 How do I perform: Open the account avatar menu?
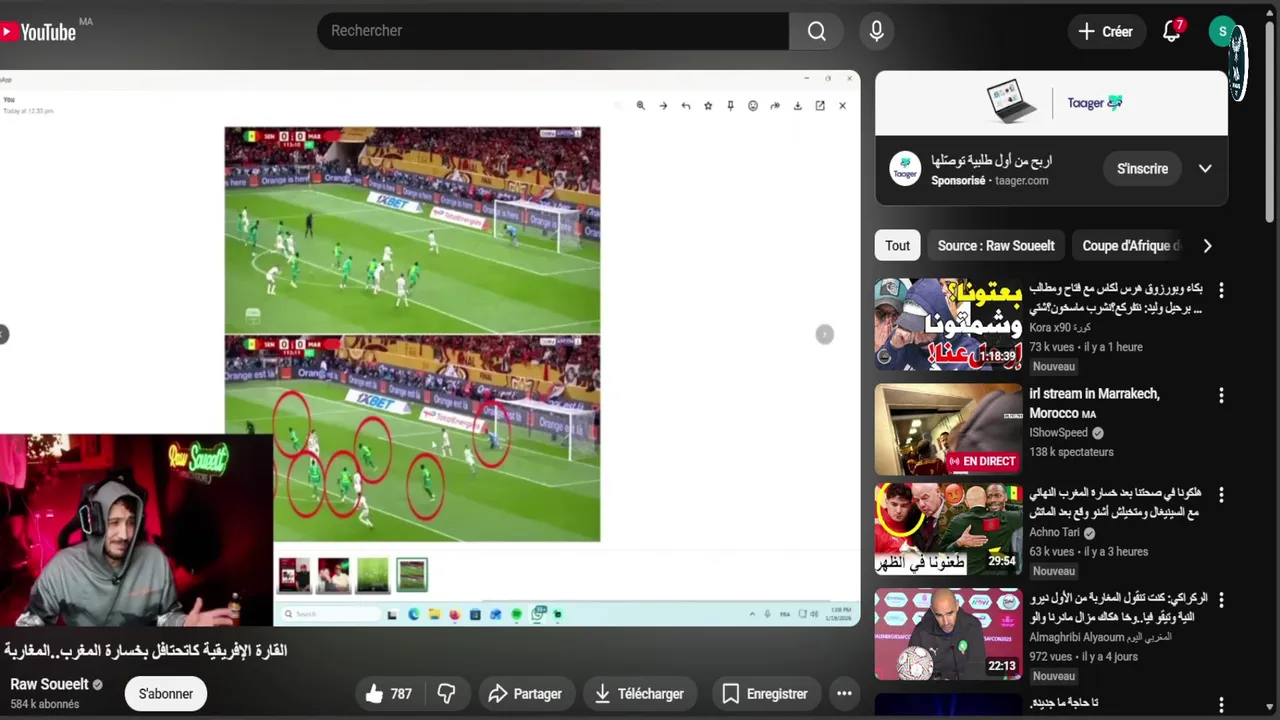(1222, 31)
